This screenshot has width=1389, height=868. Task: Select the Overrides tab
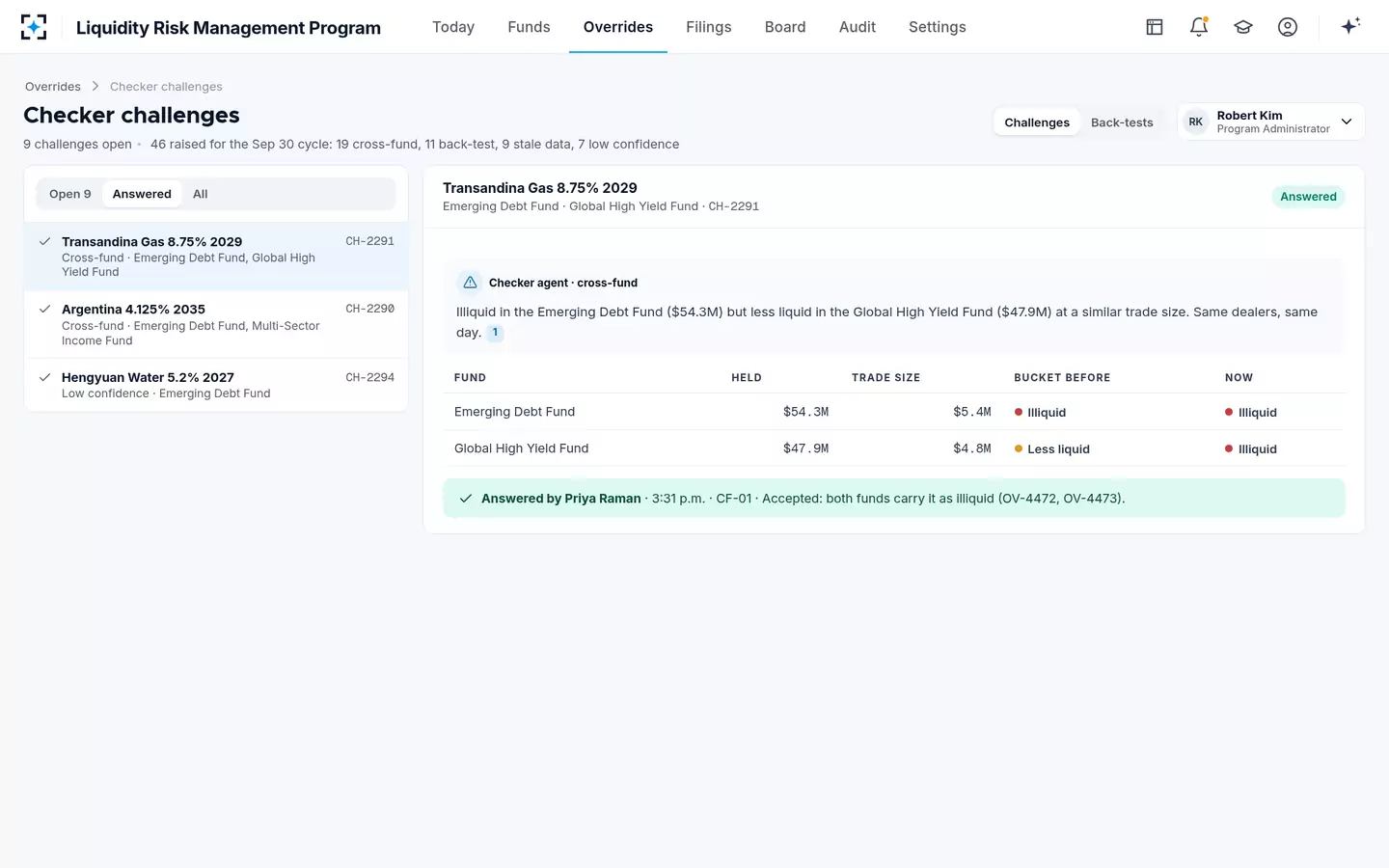point(618,27)
